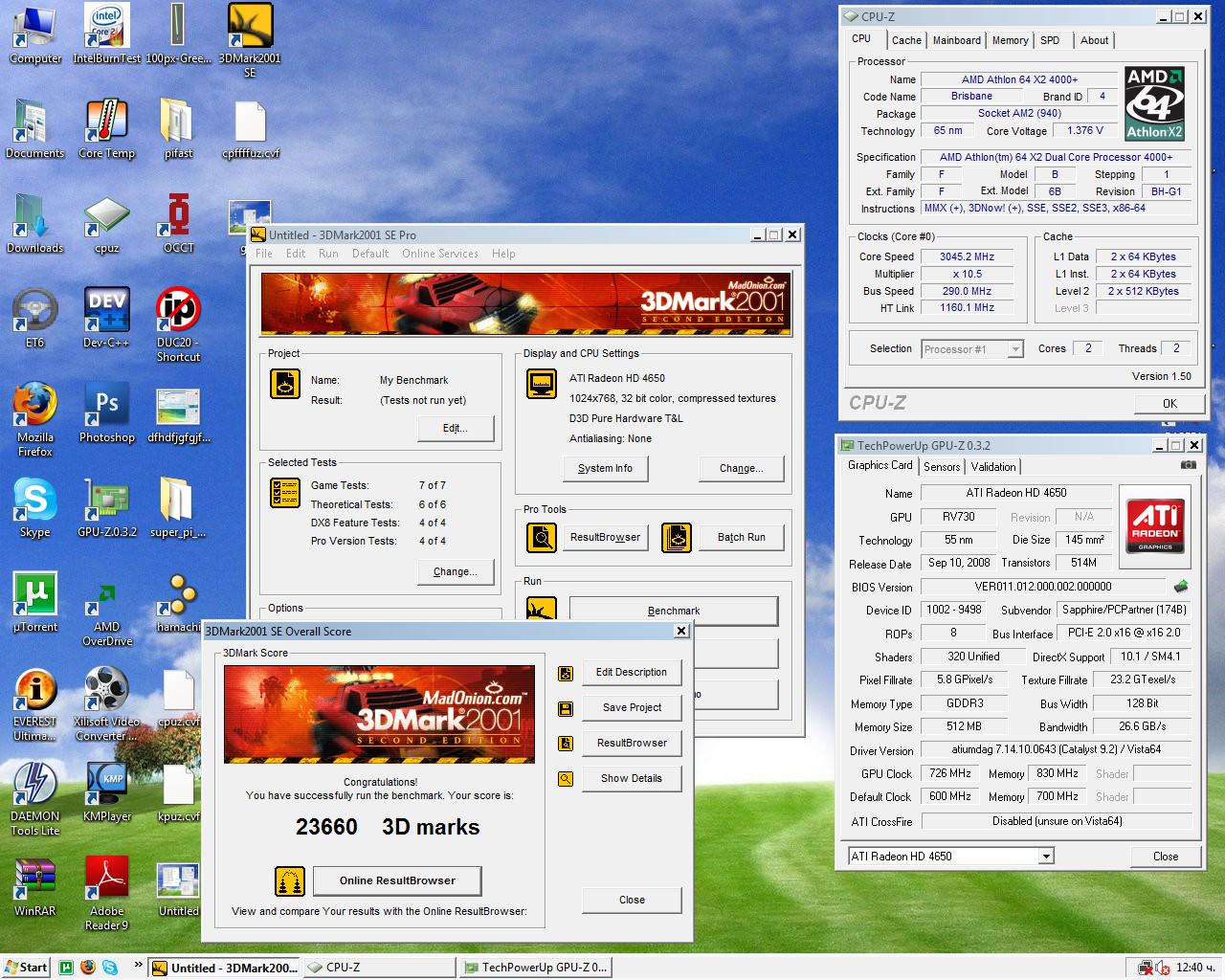The image size is (1225, 980).
Task: Click Change button under Selected Tests
Action: [x=456, y=571]
